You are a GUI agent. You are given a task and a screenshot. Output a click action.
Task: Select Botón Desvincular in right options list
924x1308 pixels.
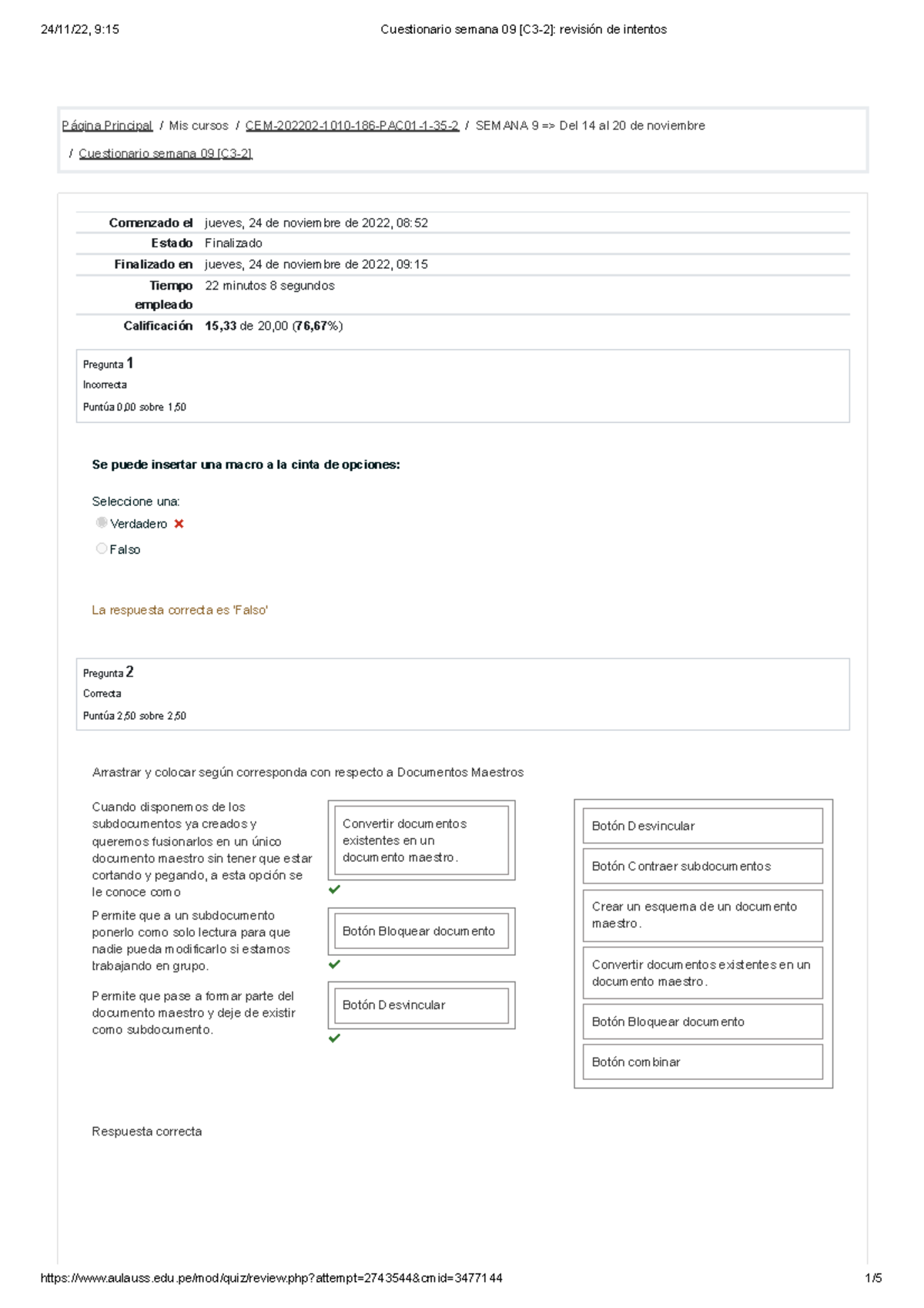tap(702, 826)
